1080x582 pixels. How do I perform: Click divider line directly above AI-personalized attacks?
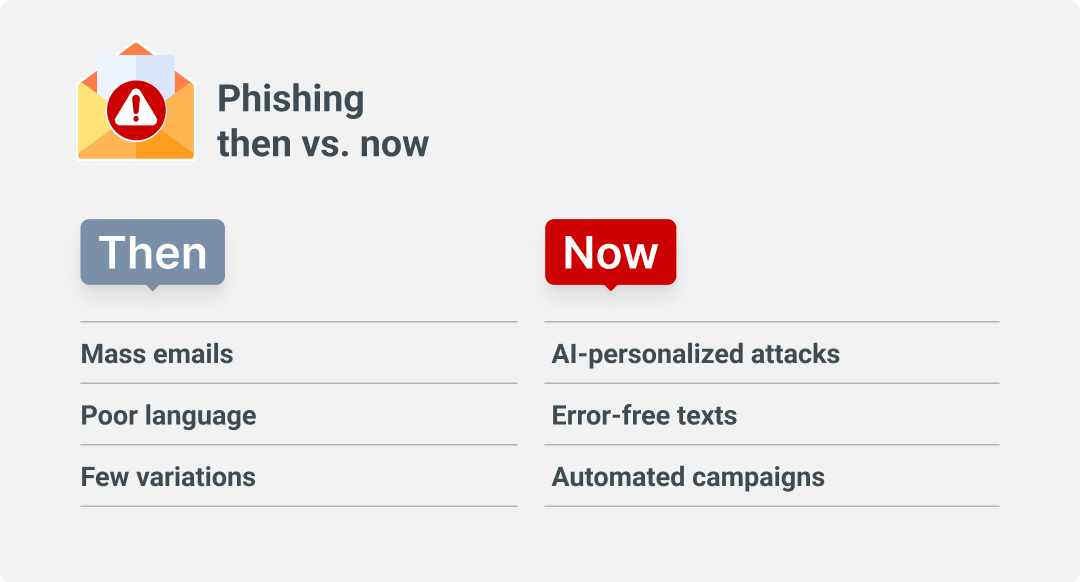[x=771, y=322]
